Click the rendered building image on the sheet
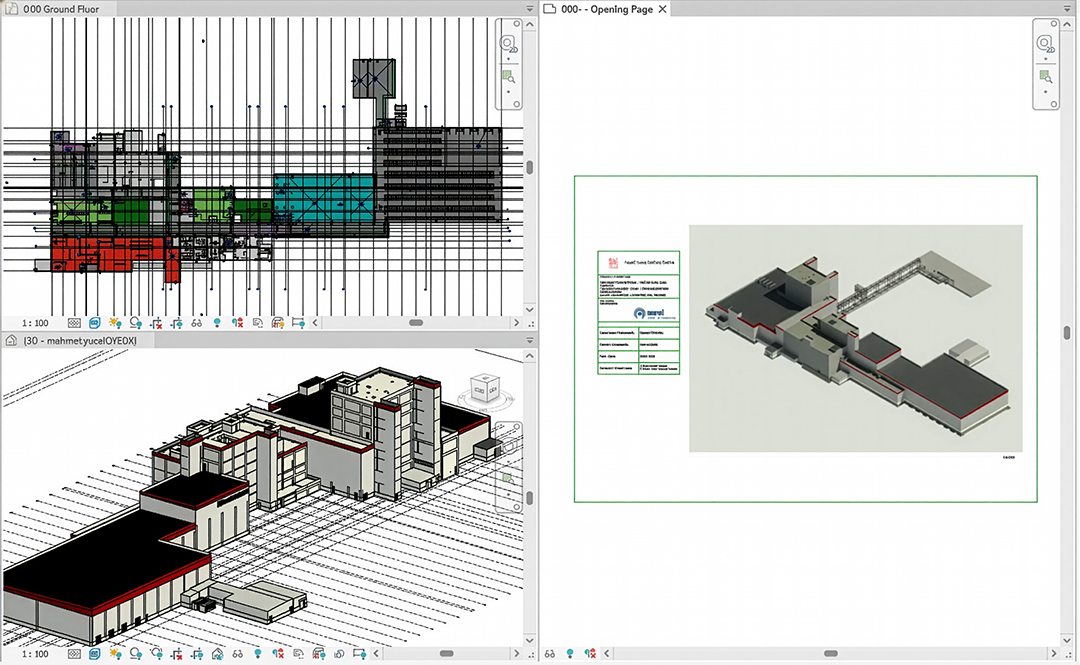Image resolution: width=1080 pixels, height=665 pixels. pos(855,338)
